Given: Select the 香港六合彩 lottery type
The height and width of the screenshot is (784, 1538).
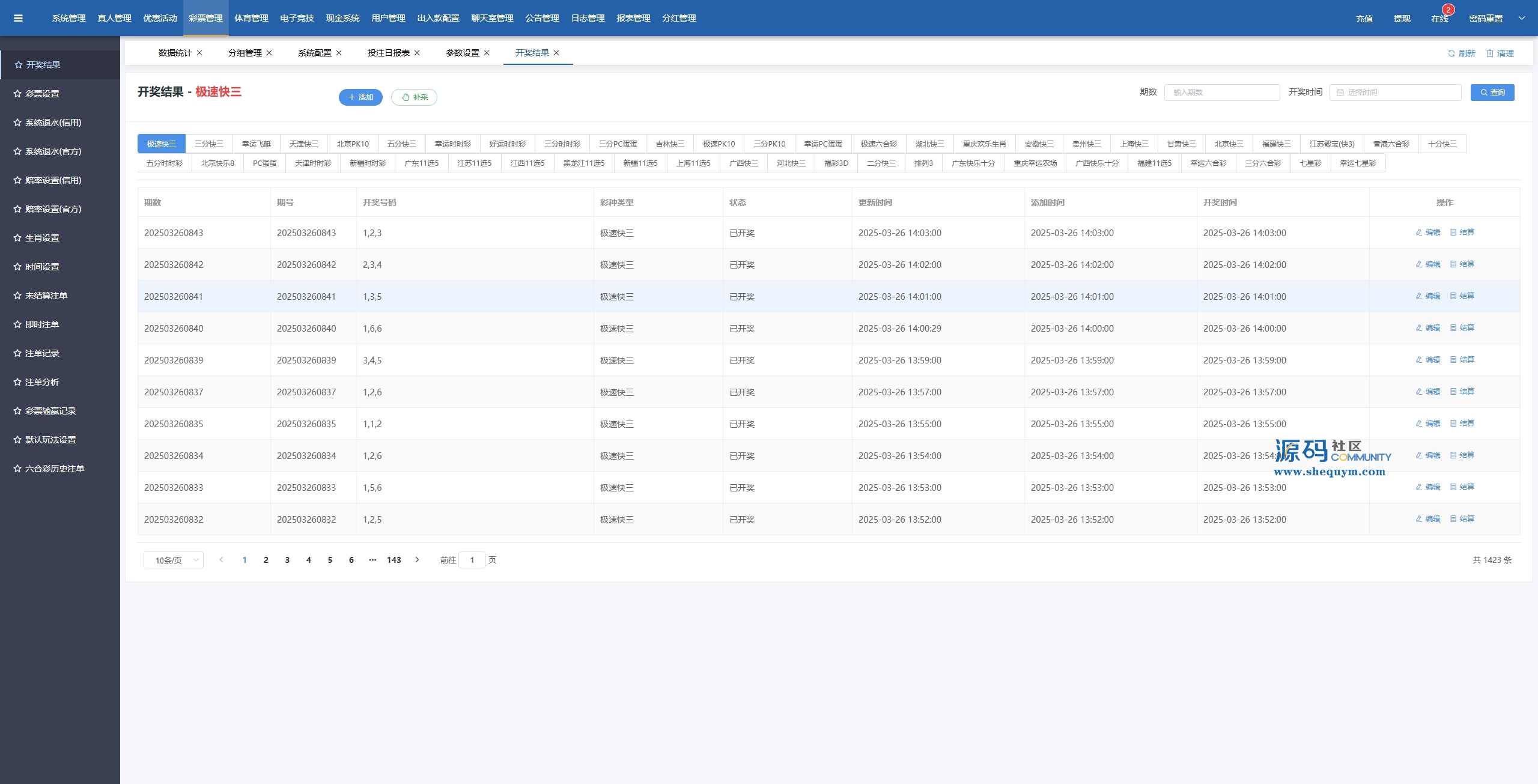Looking at the screenshot, I should coord(1391,144).
